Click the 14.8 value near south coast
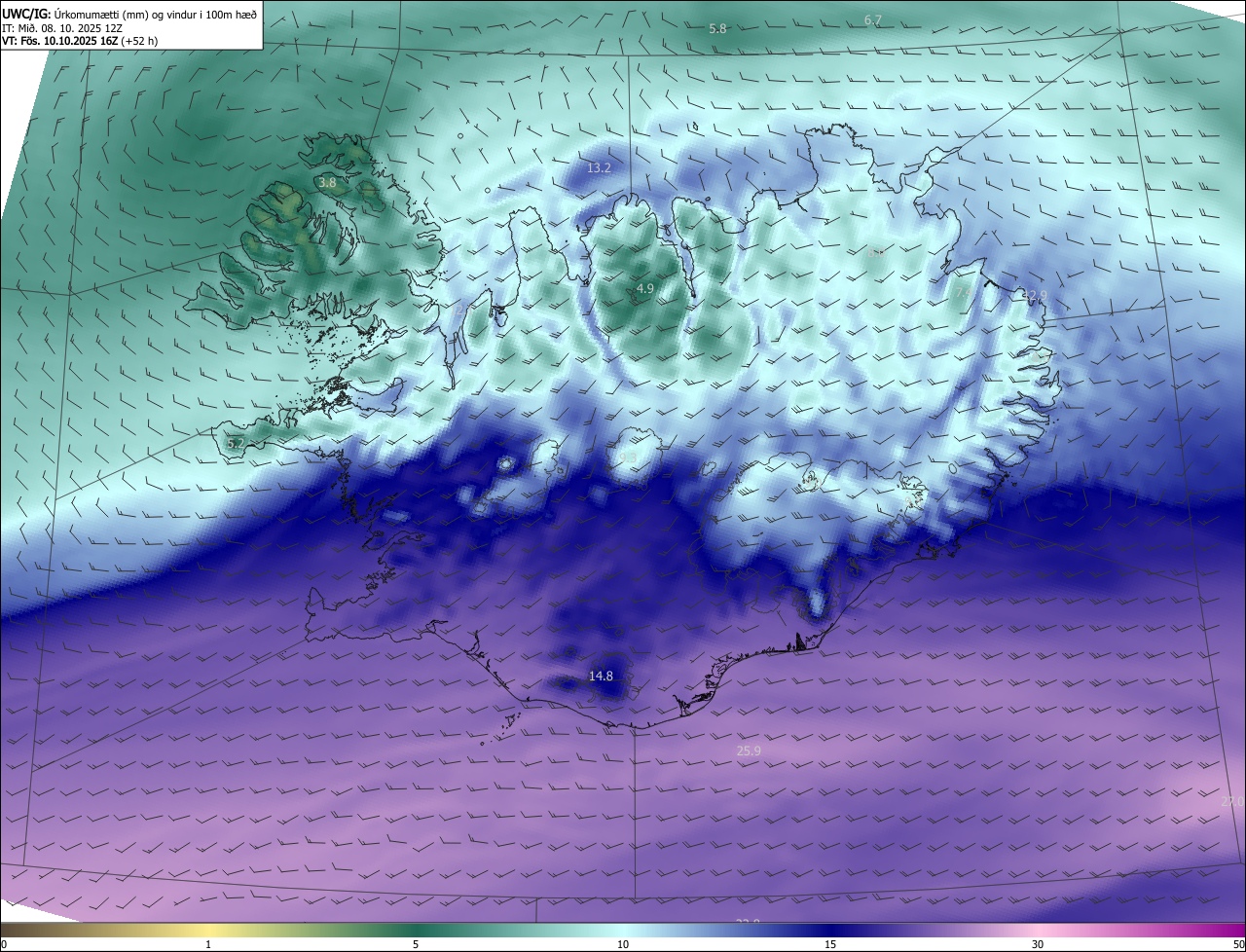Screen dimensions: 1246x952 tap(601, 676)
